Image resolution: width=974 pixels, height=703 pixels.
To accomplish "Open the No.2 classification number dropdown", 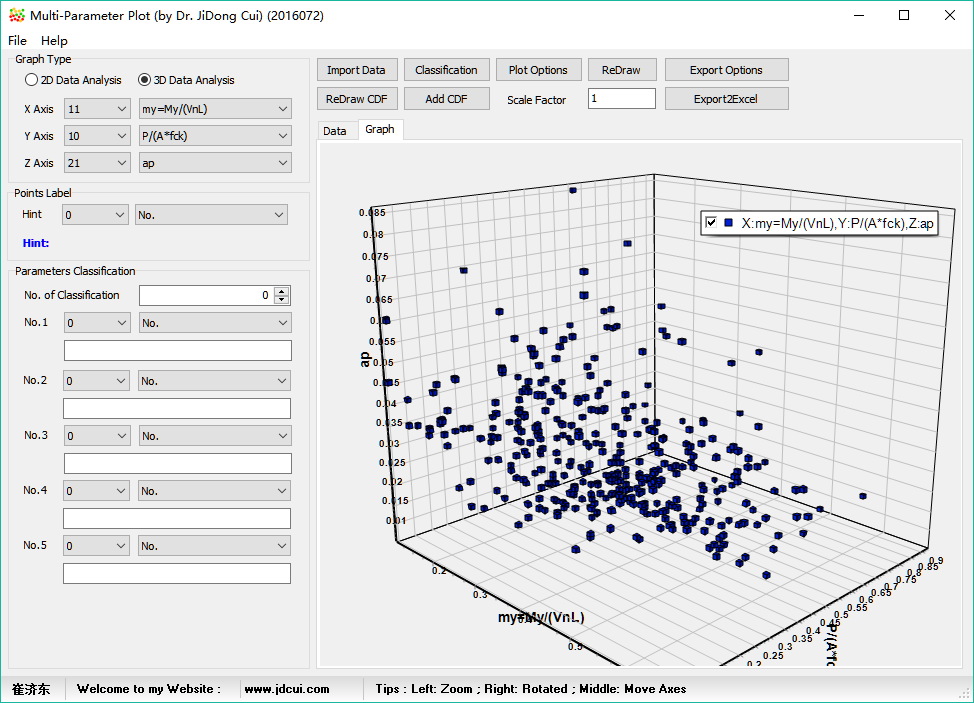I will click(96, 381).
